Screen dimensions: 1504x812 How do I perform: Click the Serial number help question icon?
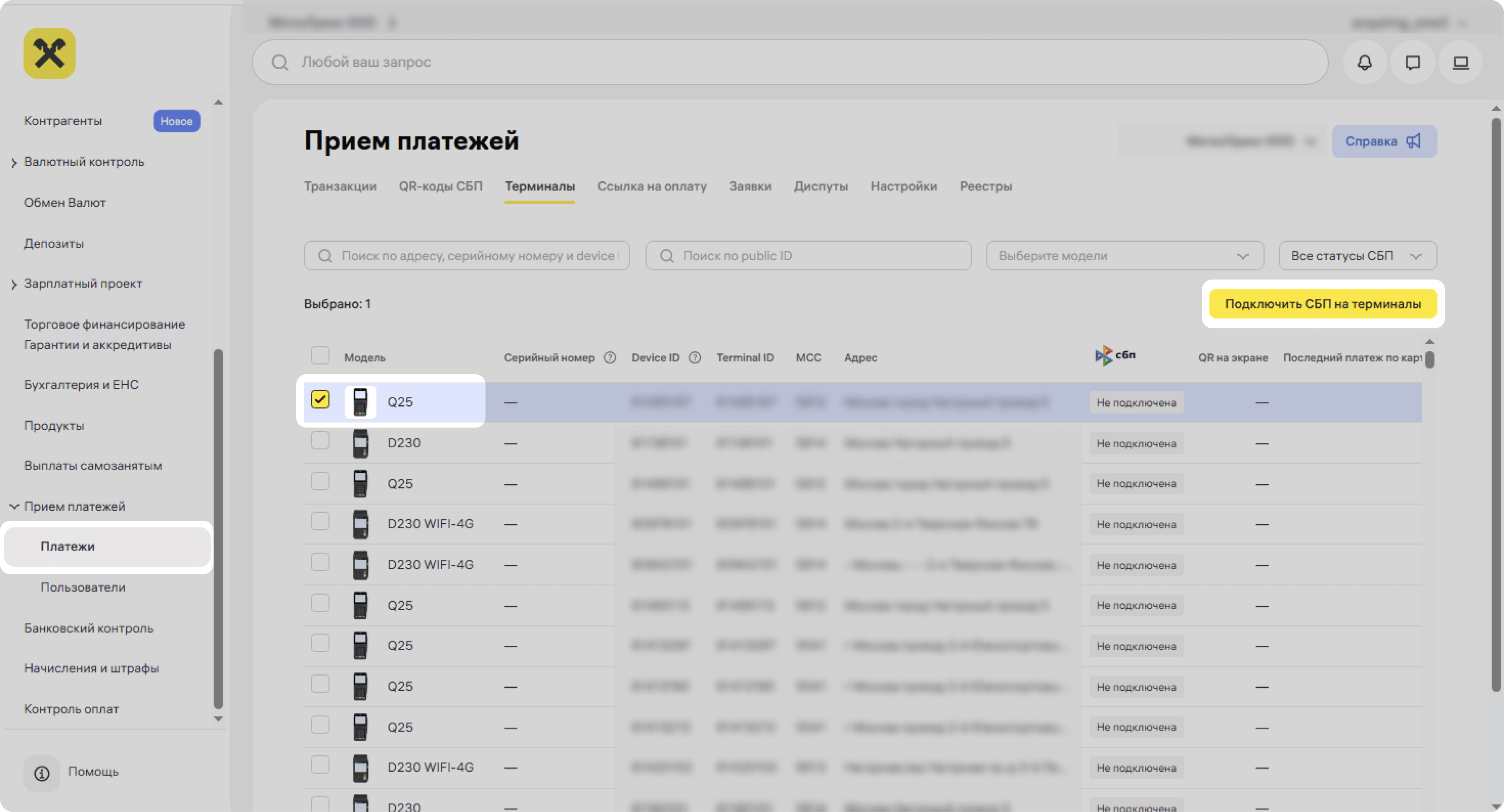[610, 357]
